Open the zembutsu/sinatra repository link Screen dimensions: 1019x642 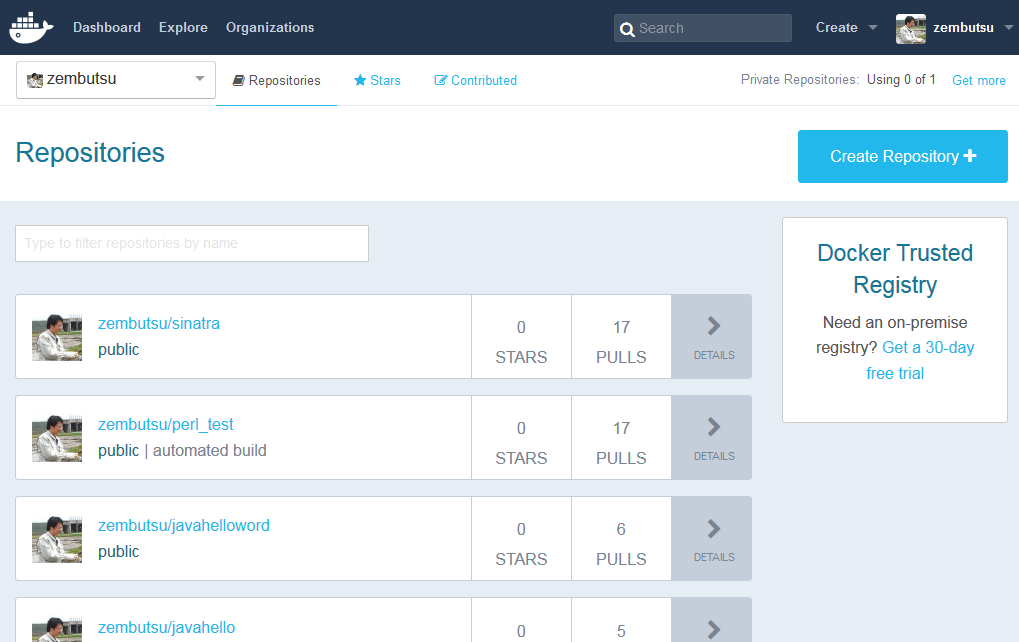159,324
